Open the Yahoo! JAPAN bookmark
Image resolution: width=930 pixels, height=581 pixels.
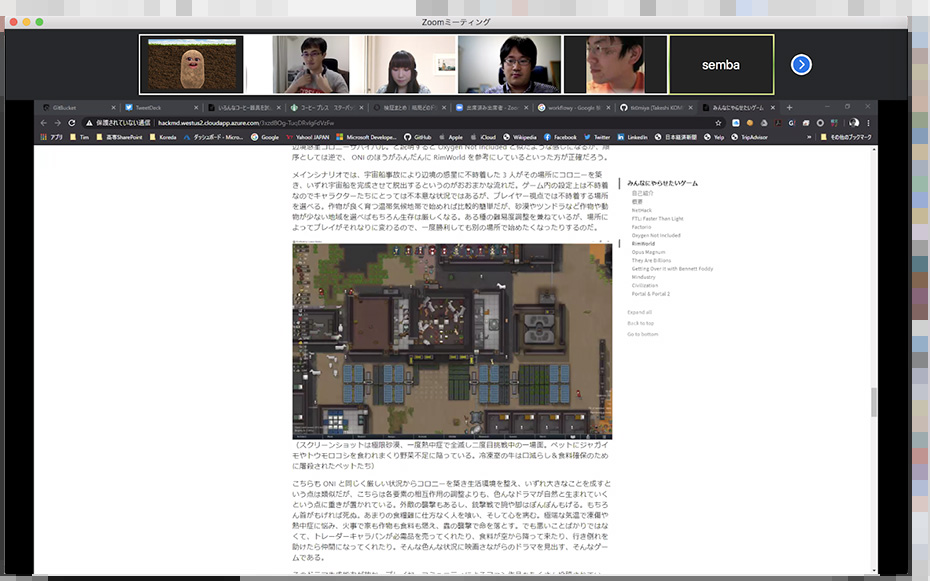pyautogui.click(x=307, y=137)
